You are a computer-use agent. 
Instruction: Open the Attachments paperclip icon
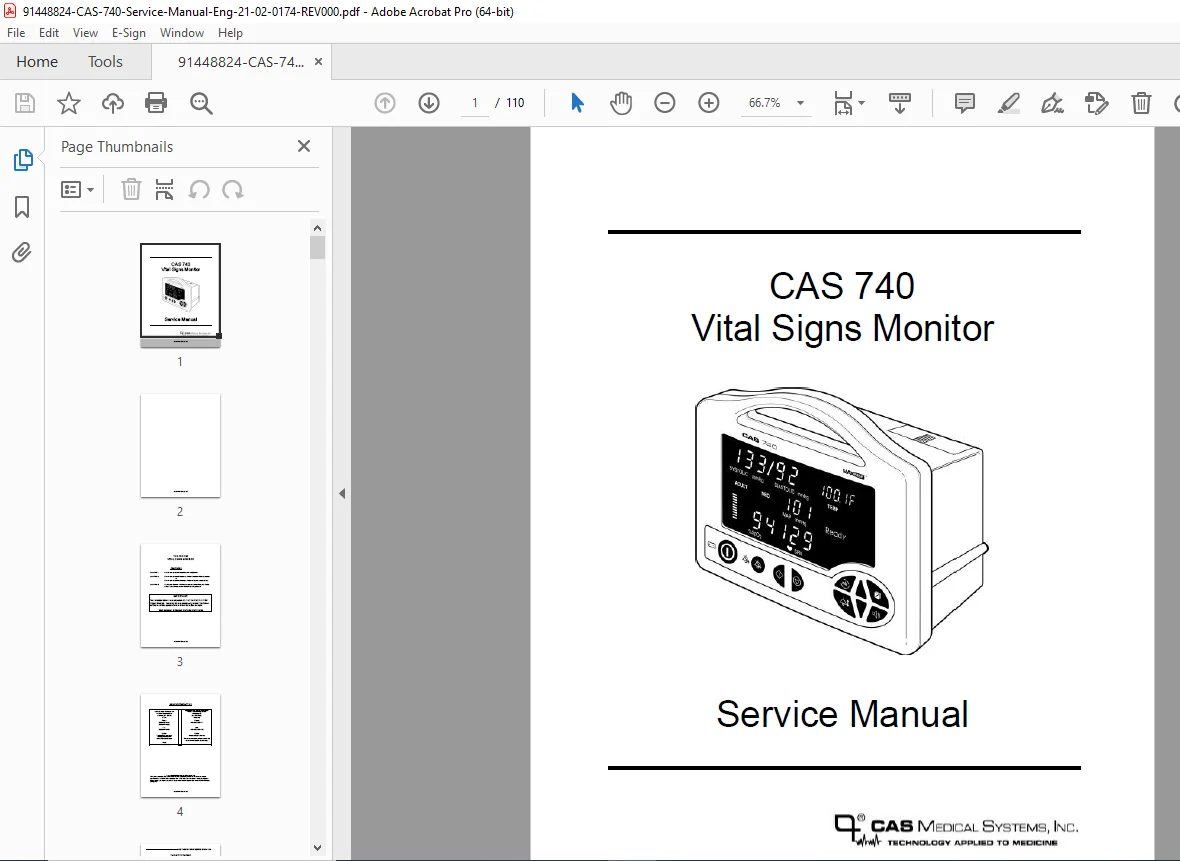(22, 252)
